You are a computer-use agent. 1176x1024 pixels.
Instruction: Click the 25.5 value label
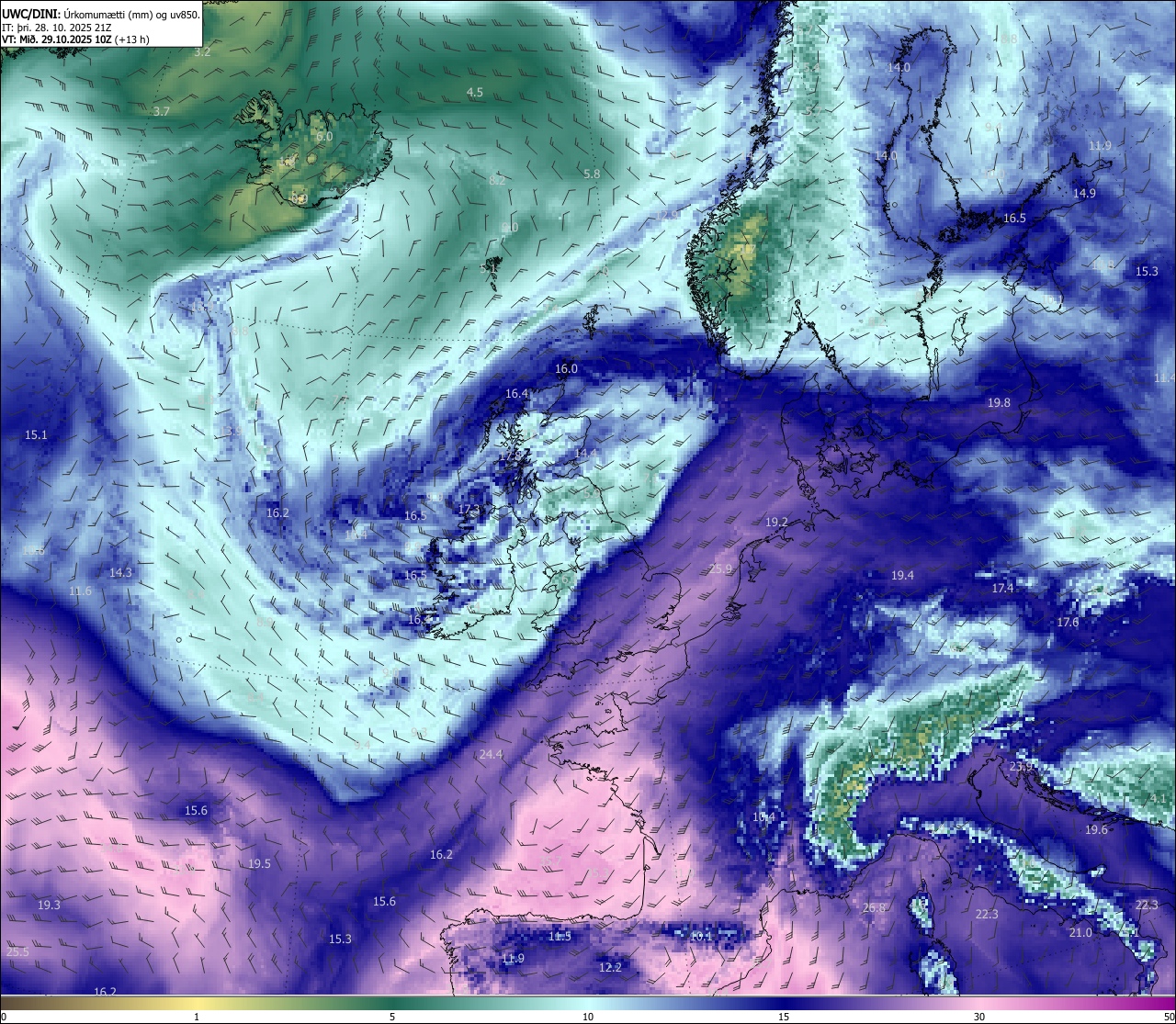point(17,952)
